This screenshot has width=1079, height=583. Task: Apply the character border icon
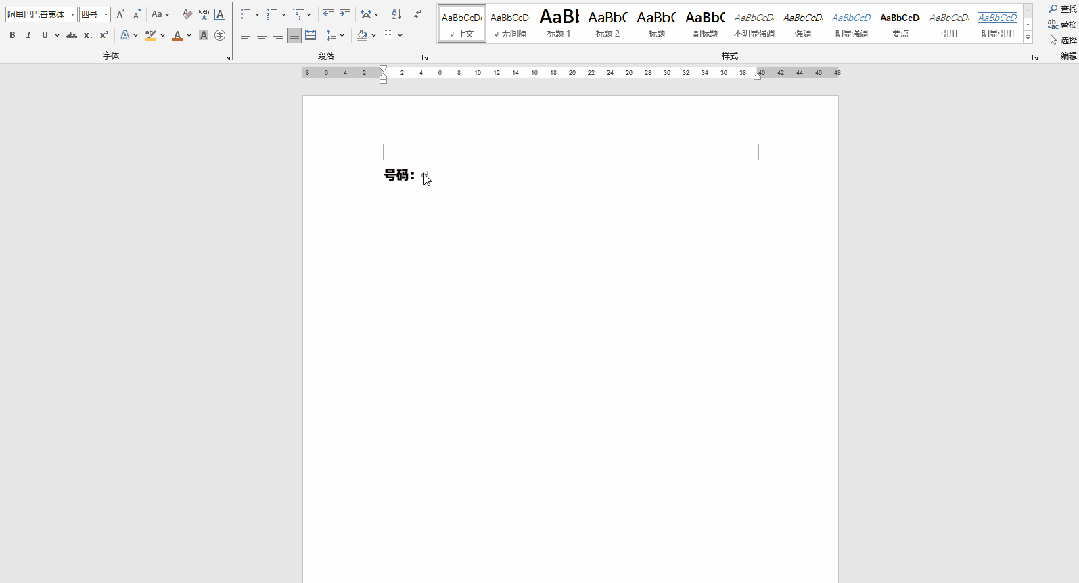tap(219, 15)
